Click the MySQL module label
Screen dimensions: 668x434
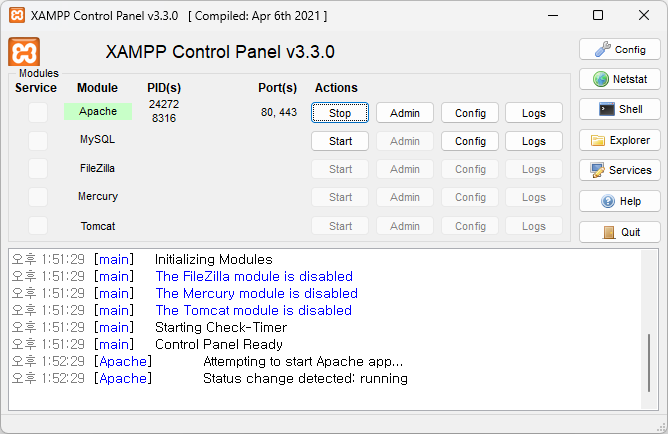[x=98, y=139]
